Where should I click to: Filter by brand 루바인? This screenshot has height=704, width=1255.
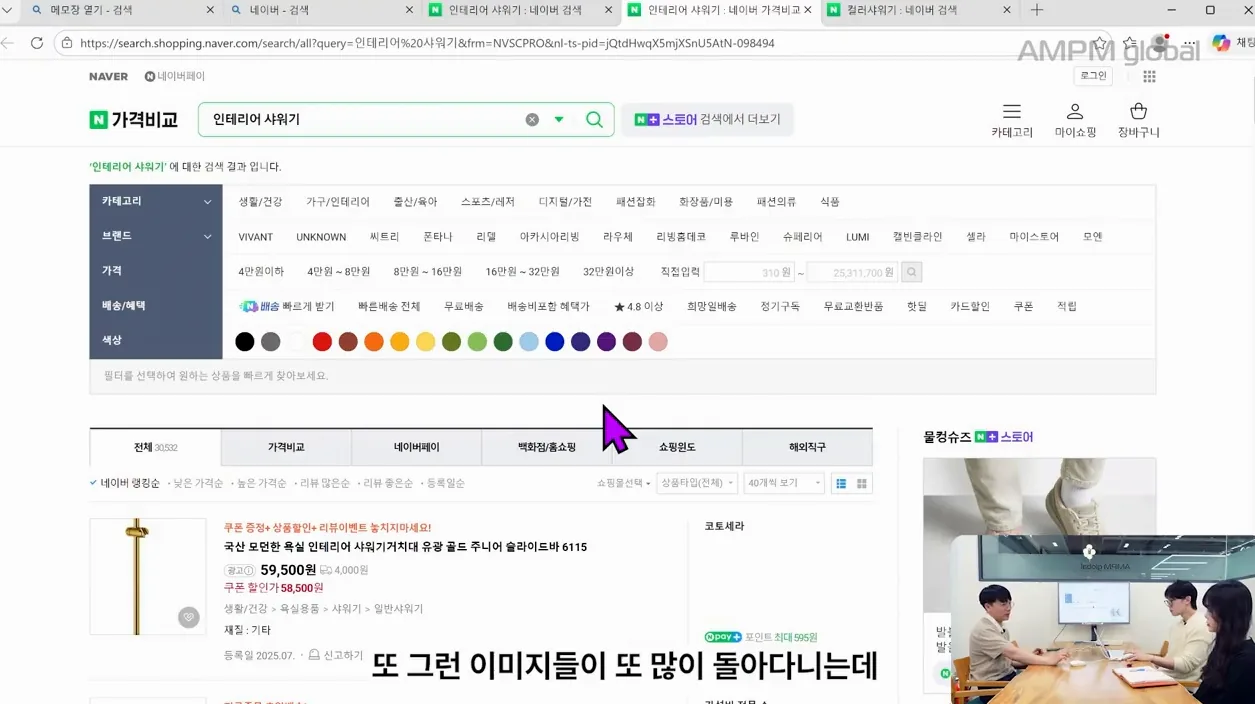click(x=744, y=237)
